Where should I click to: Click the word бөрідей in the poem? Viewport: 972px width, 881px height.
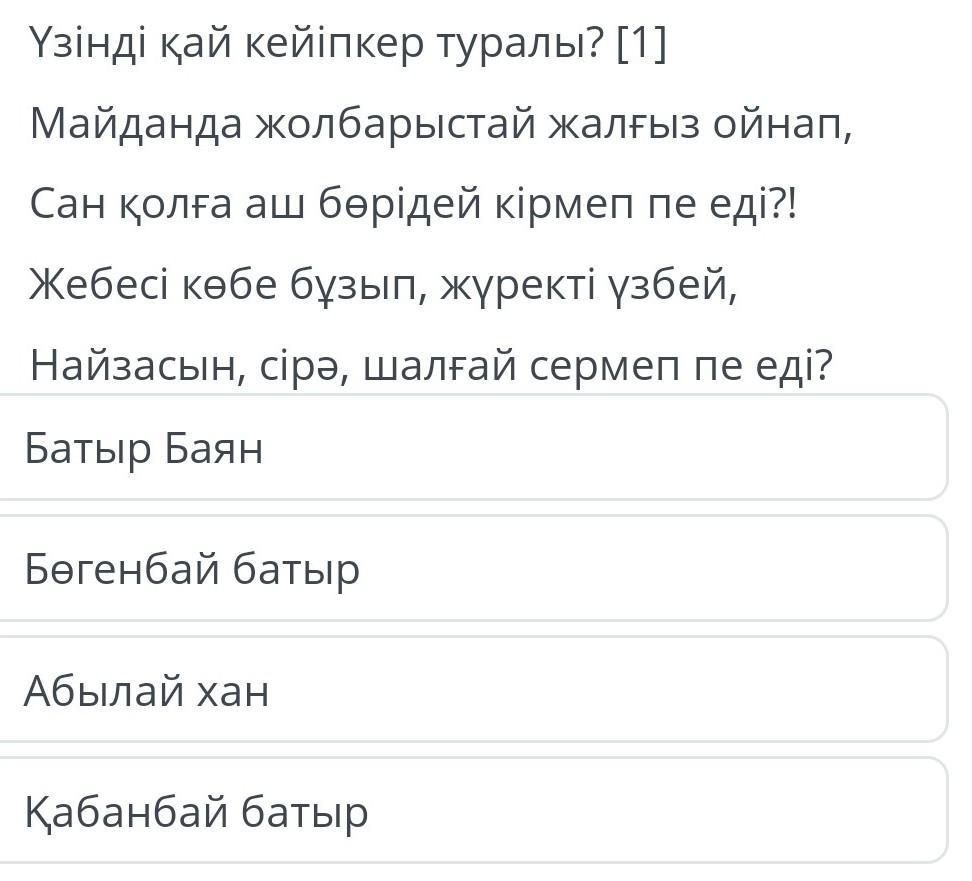coord(400,204)
